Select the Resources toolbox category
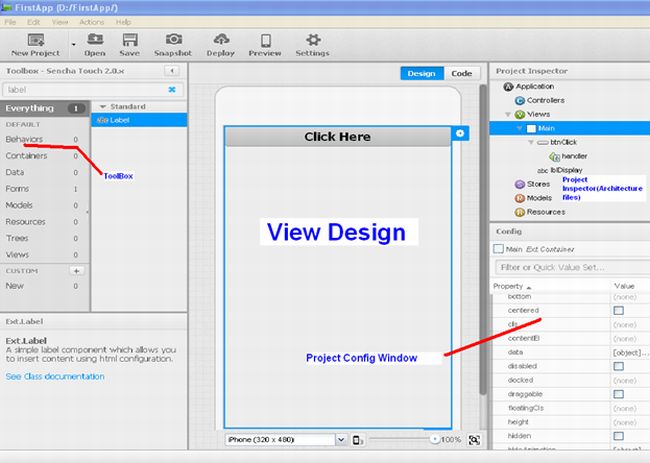The width and height of the screenshot is (650, 463). coord(45,222)
